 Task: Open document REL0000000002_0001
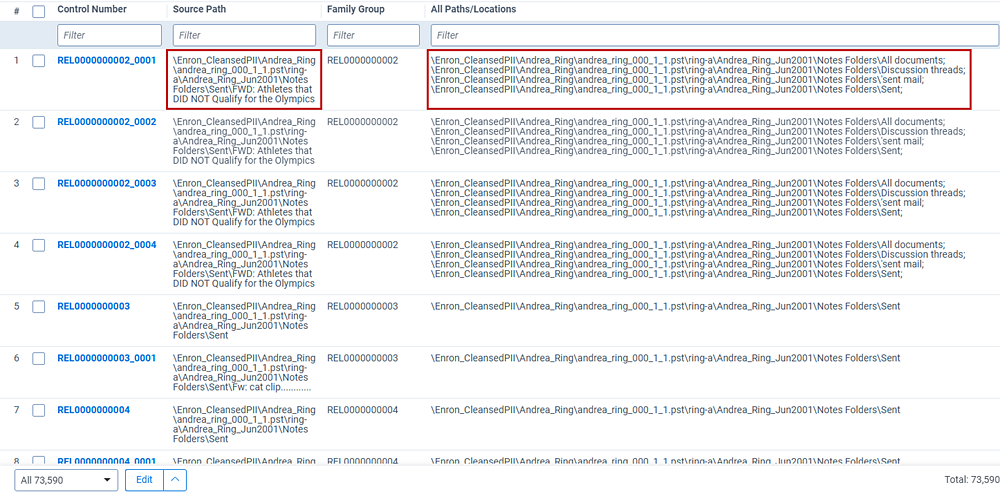point(107,61)
